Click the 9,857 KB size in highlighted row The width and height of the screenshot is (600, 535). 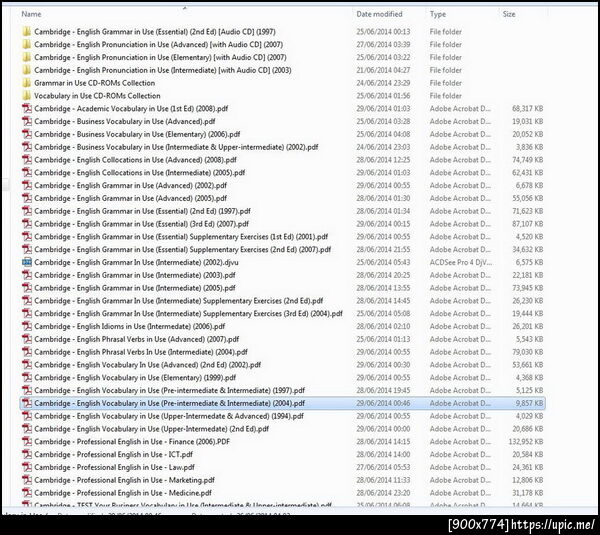529,403
